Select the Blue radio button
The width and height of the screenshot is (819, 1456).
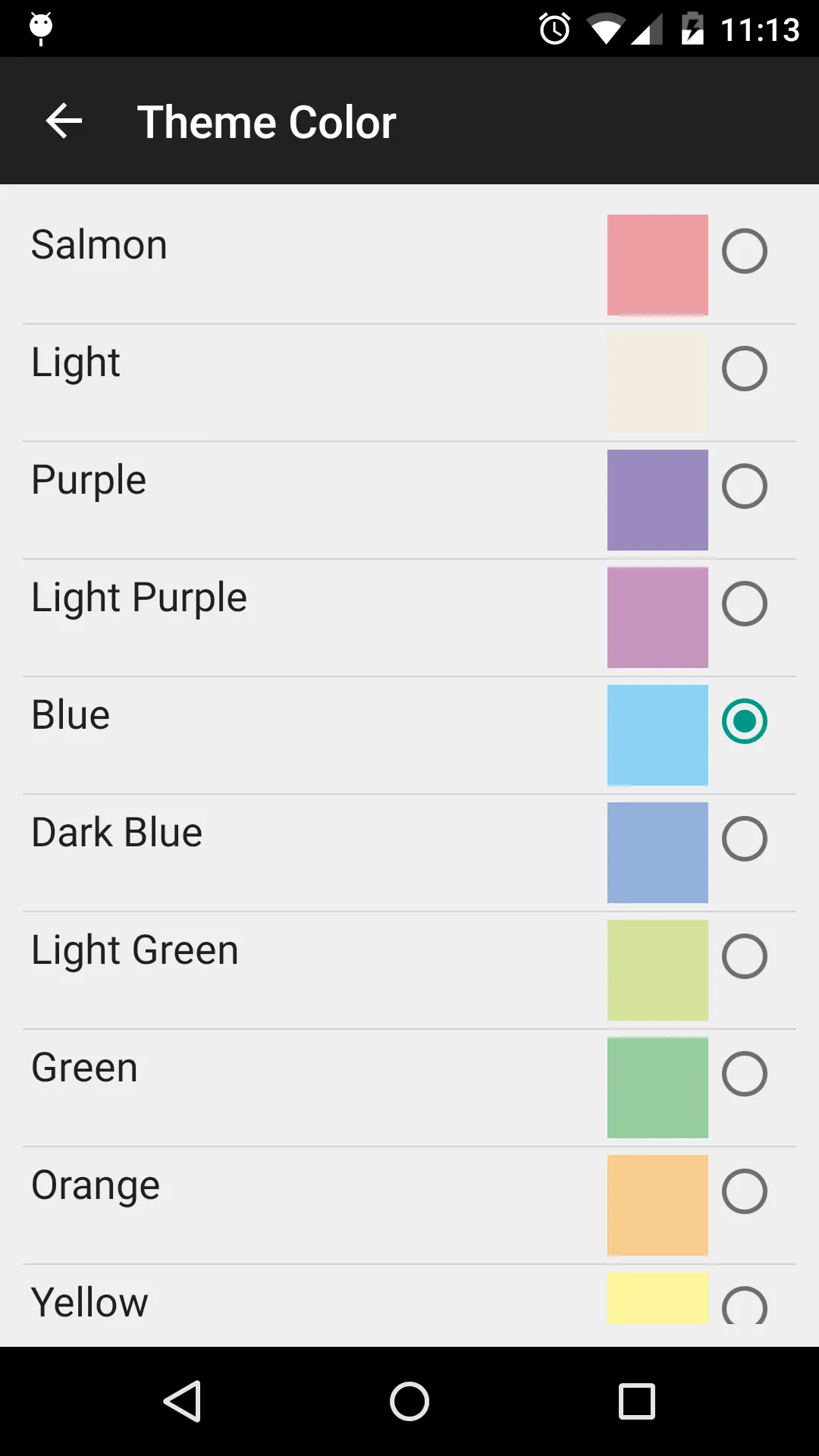click(x=744, y=721)
